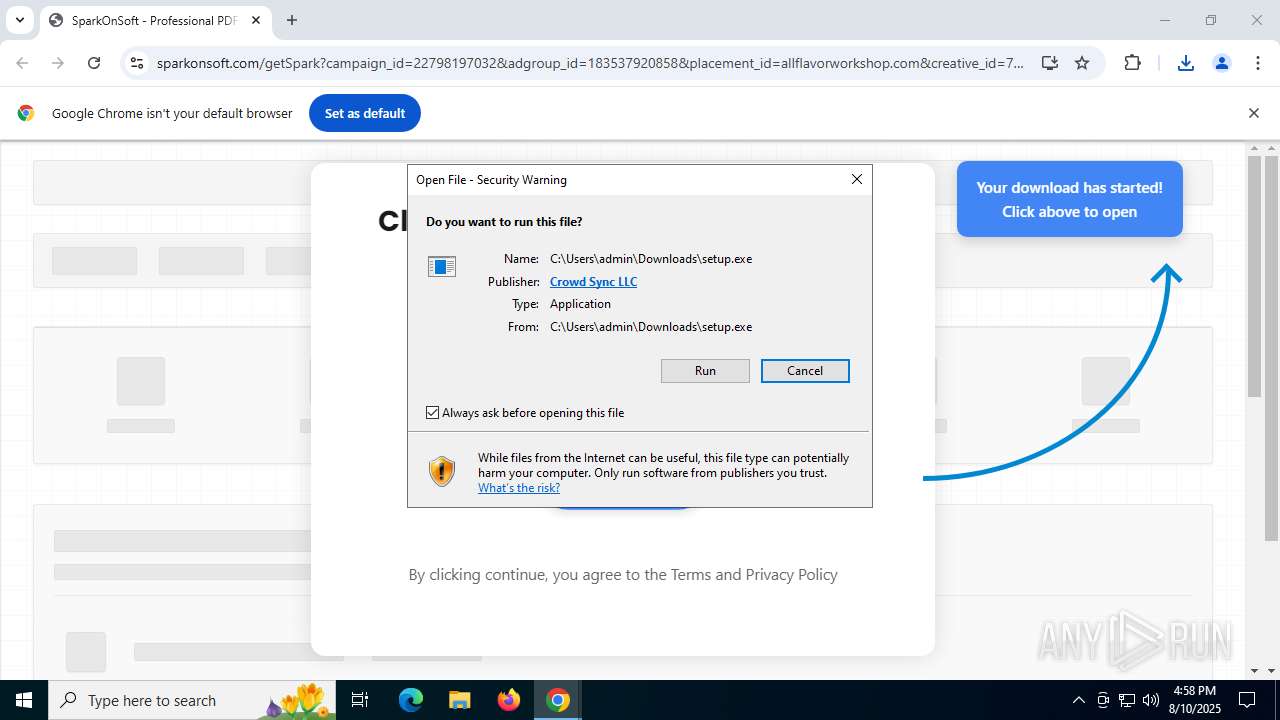View site information icon in address bar
Screen dimensions: 1280x720
pyautogui.click(x=137, y=63)
